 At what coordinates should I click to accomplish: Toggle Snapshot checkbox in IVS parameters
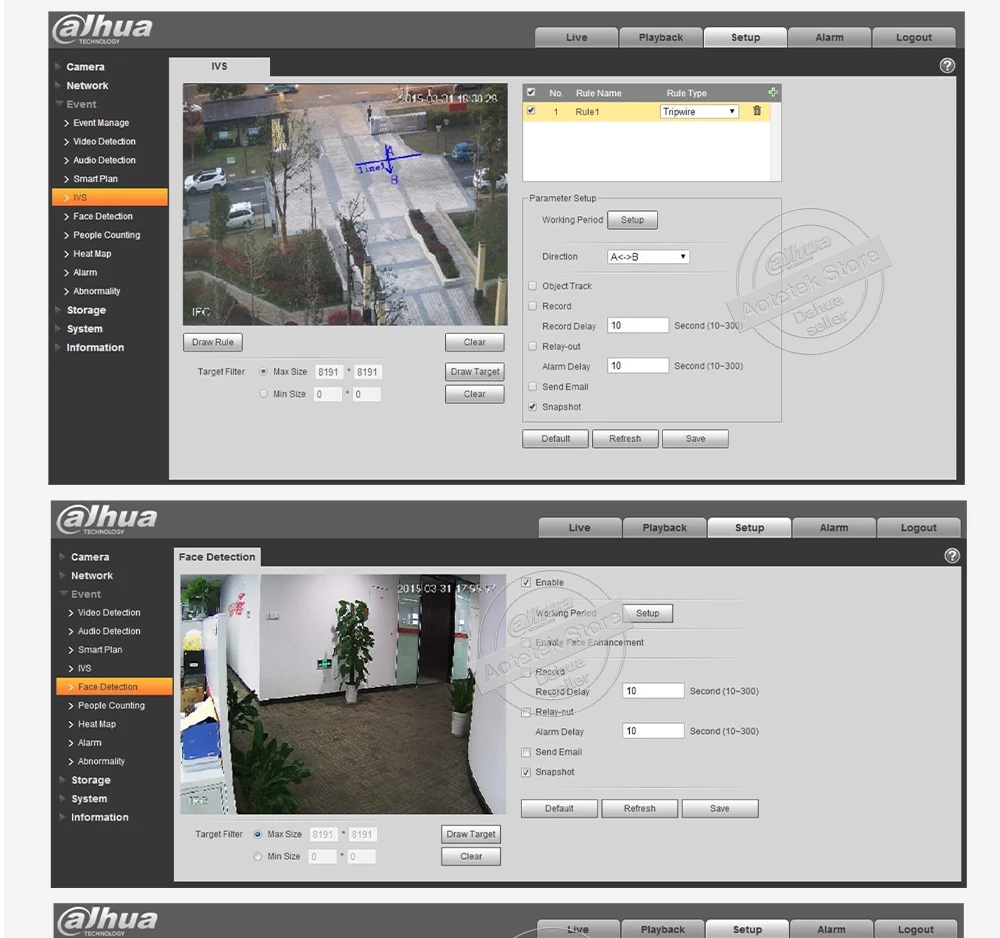(533, 407)
